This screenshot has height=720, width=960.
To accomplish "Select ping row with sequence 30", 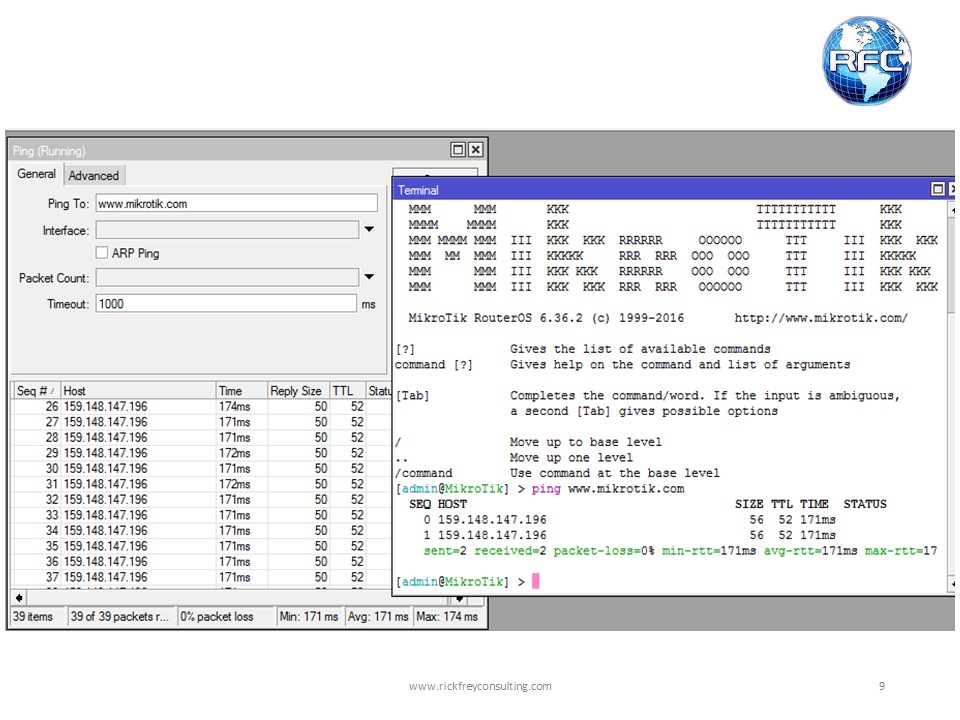I will coord(202,468).
